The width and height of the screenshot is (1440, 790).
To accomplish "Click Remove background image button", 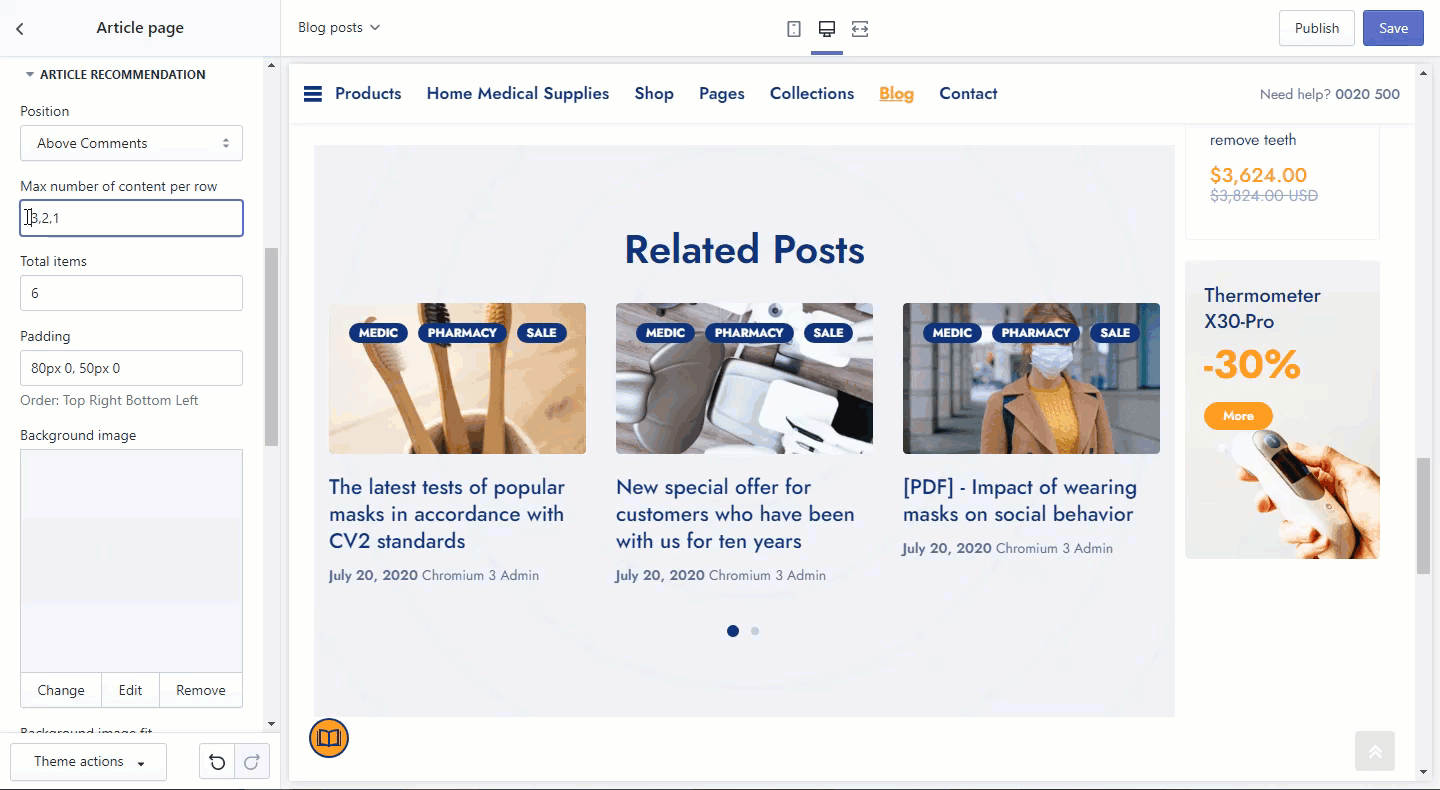I will [x=201, y=690].
